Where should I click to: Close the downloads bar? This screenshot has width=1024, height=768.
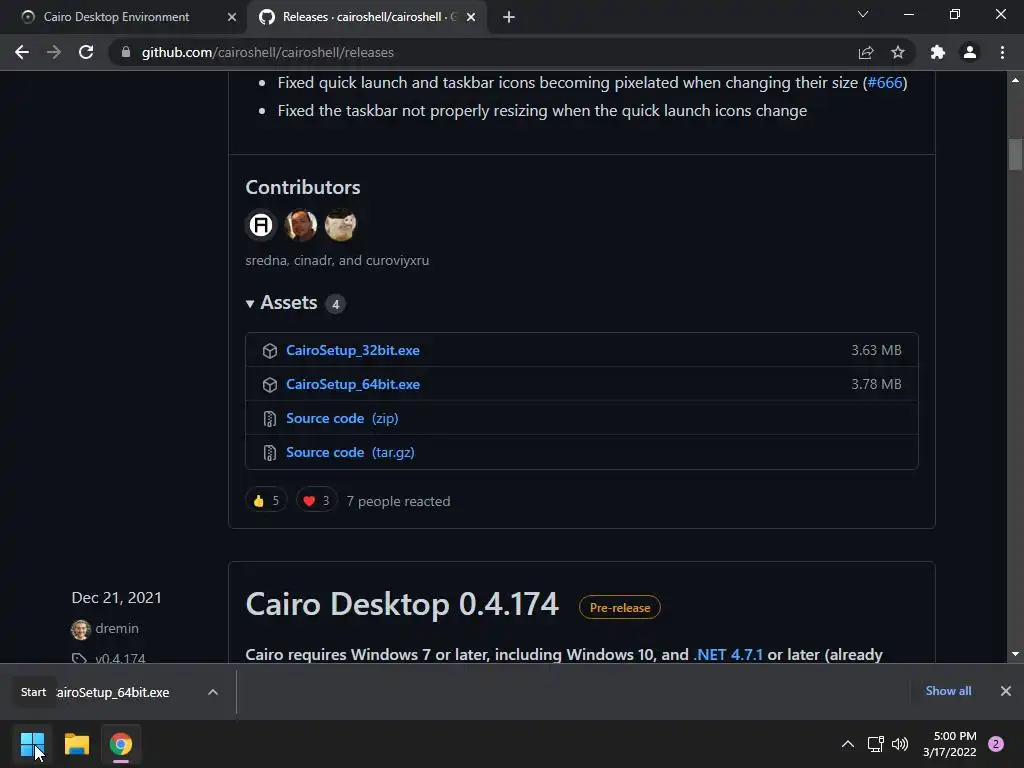[1006, 691]
